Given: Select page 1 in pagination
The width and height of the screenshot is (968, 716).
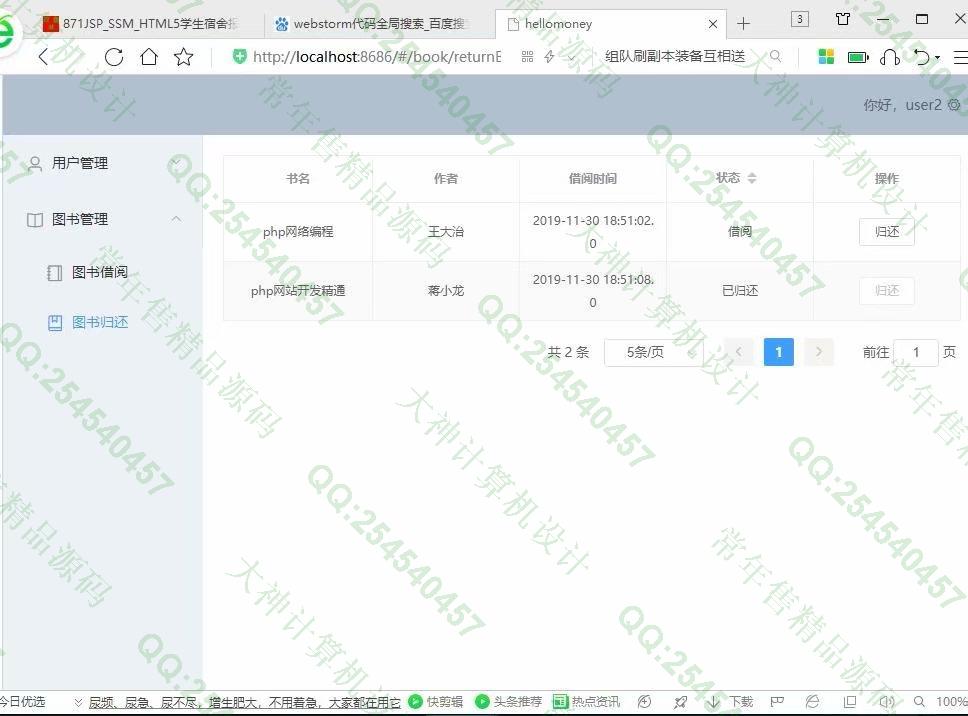Looking at the screenshot, I should coord(778,352).
